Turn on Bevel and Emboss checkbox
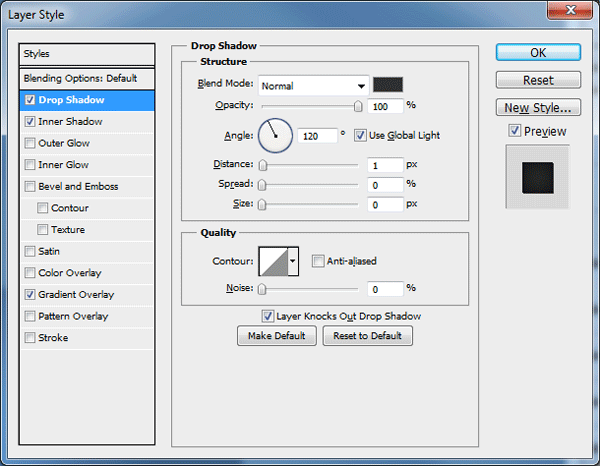This screenshot has width=600, height=466. pos(30,186)
